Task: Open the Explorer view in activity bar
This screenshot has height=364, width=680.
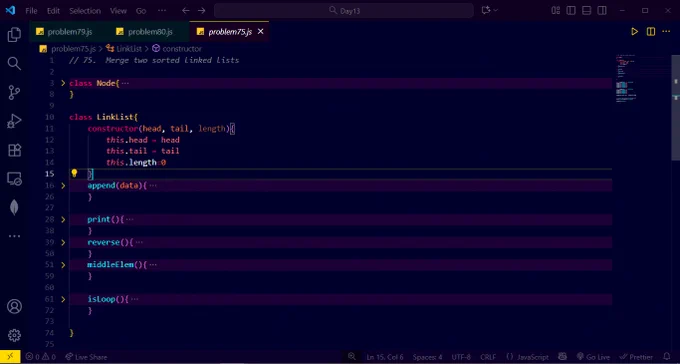Action: click(14, 34)
